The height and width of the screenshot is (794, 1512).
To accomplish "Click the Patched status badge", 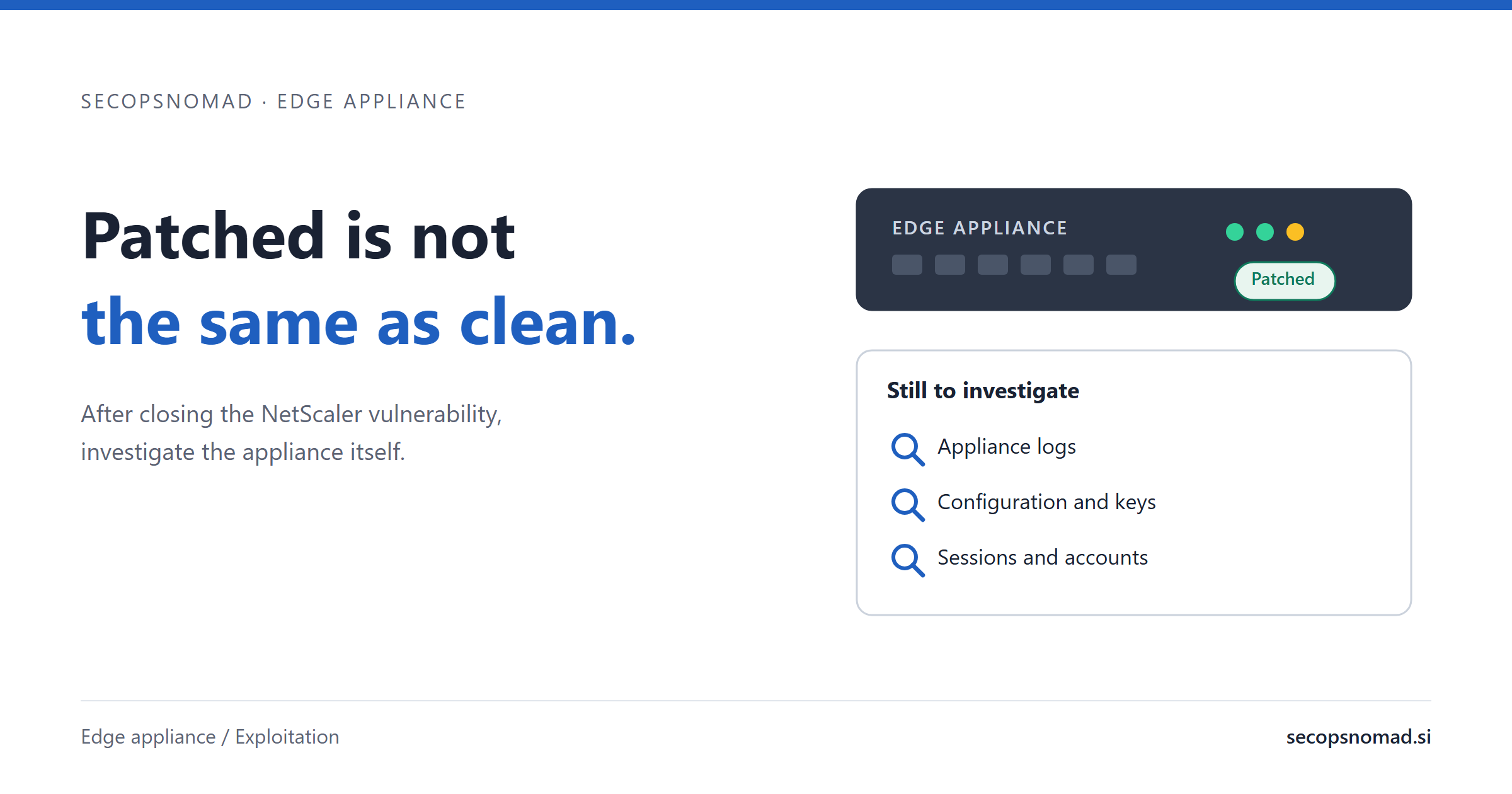I will point(1284,280).
